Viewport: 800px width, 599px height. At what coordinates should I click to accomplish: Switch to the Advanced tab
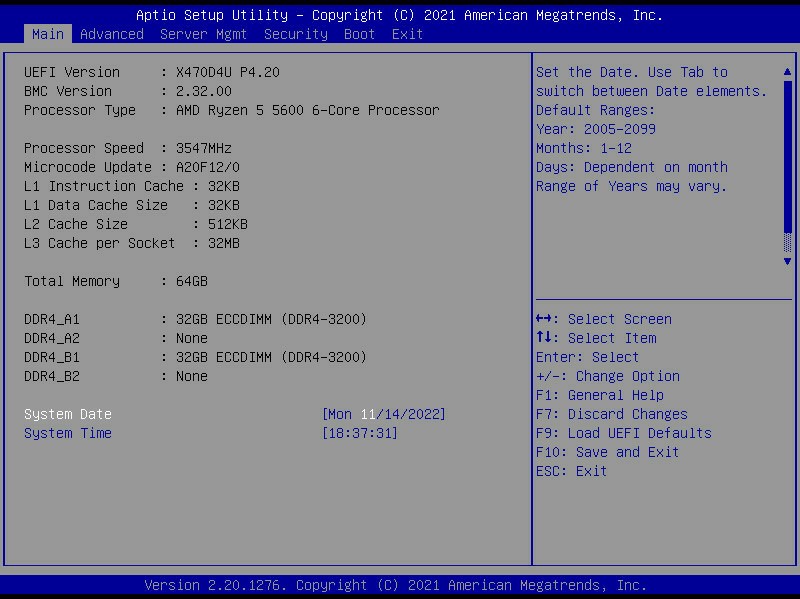click(x=111, y=34)
